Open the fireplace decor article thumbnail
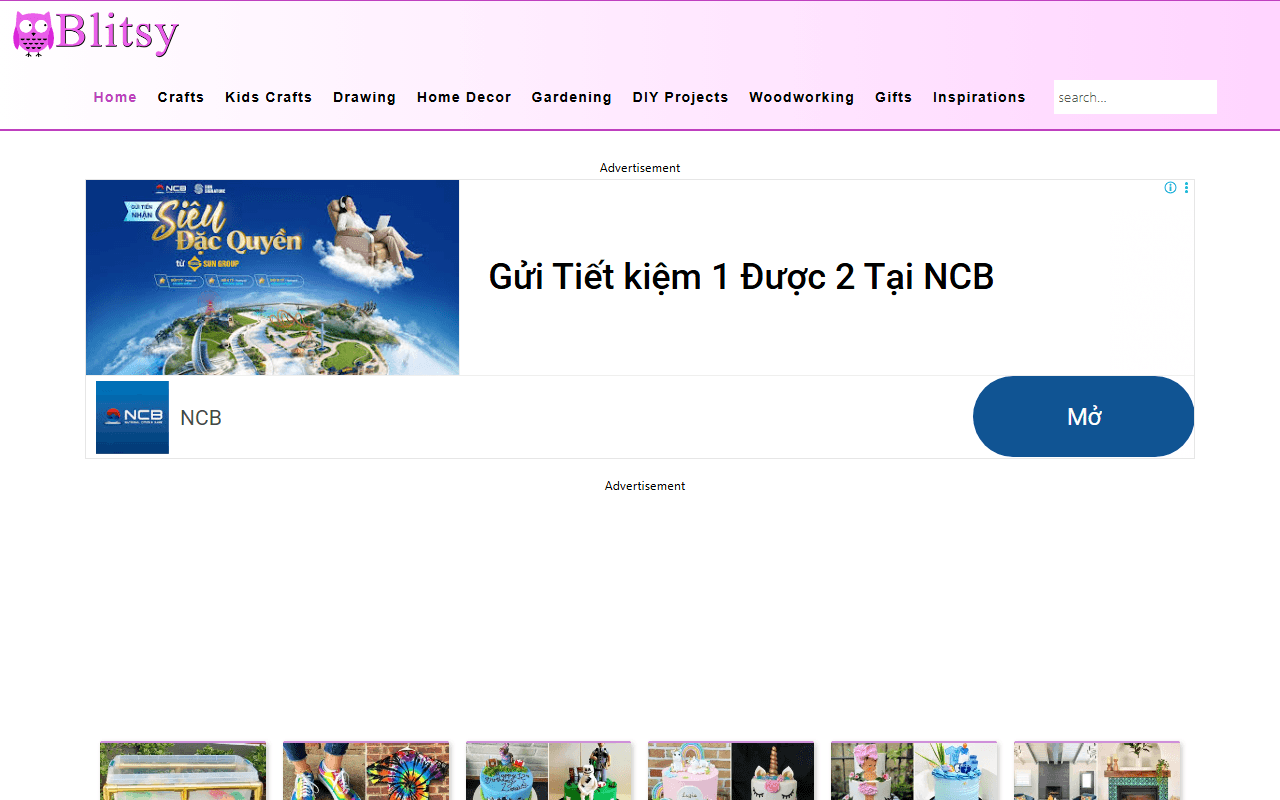 (1097, 771)
